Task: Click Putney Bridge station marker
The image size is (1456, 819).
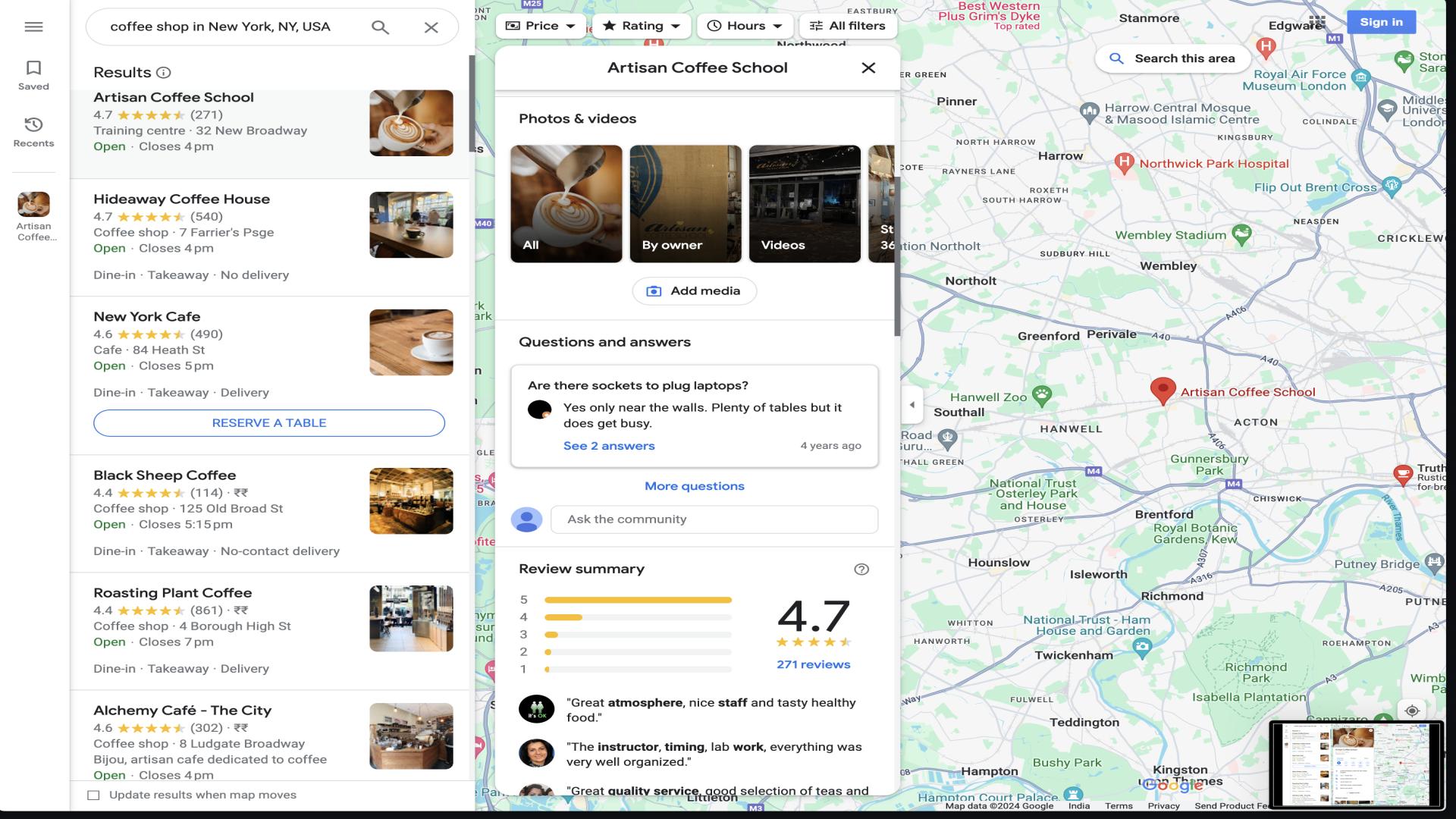Action: pyautogui.click(x=1434, y=562)
